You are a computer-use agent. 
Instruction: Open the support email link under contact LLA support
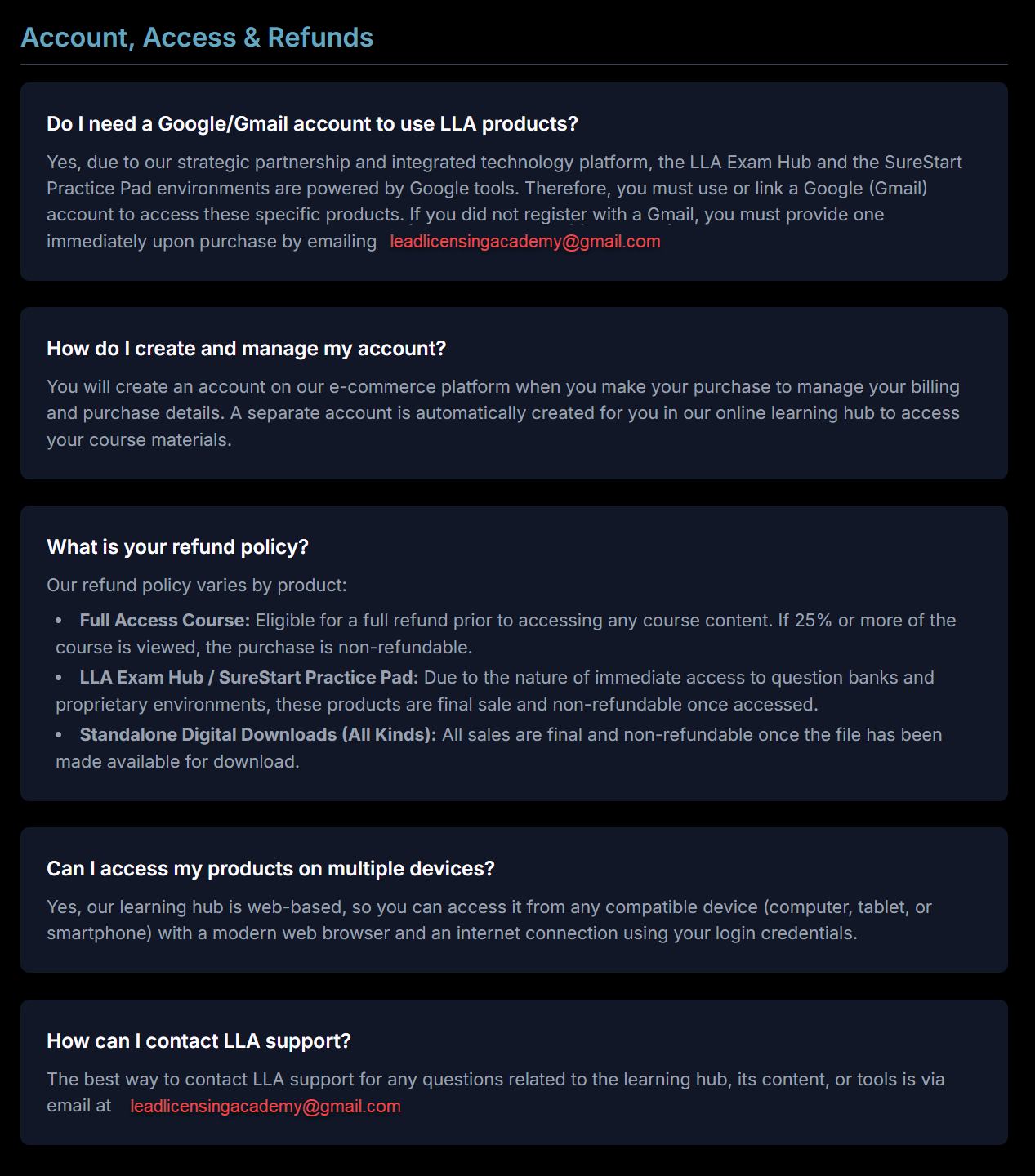265,1107
